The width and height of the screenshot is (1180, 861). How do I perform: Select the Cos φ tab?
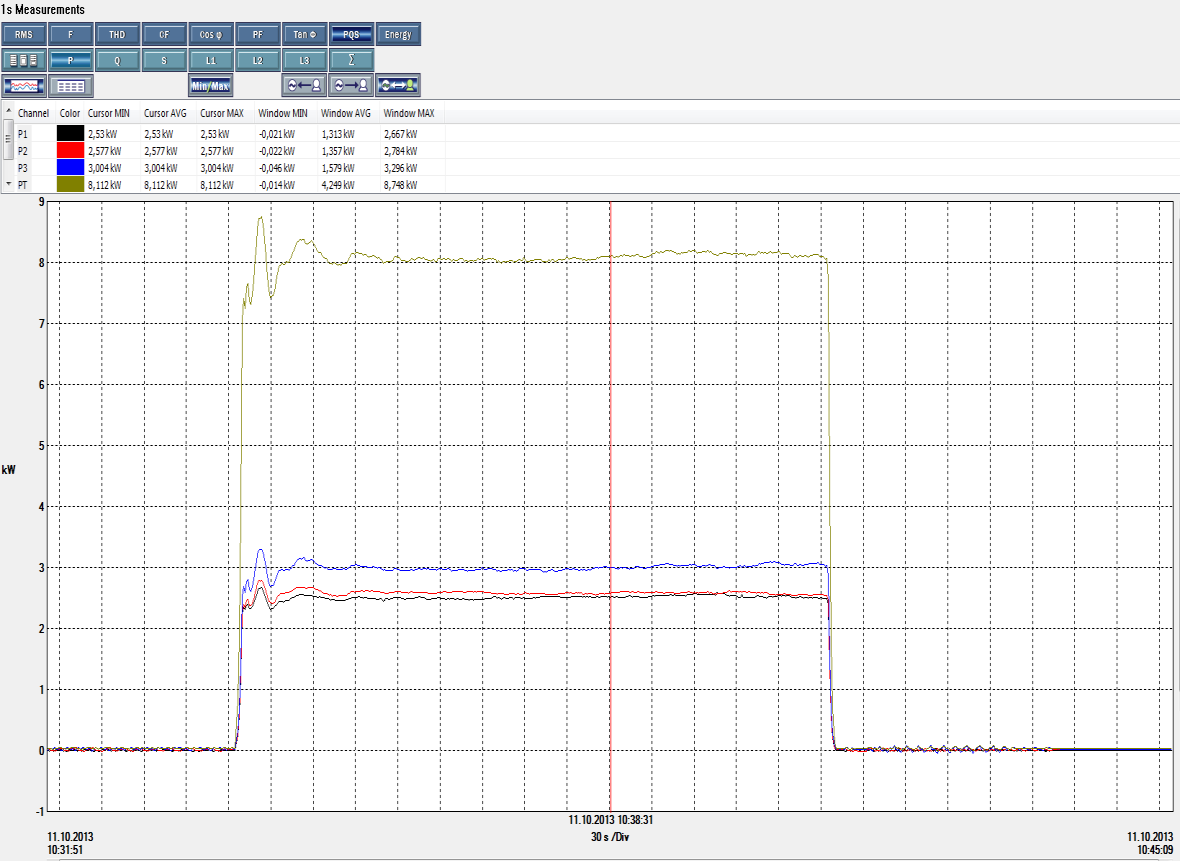pyautogui.click(x=211, y=35)
